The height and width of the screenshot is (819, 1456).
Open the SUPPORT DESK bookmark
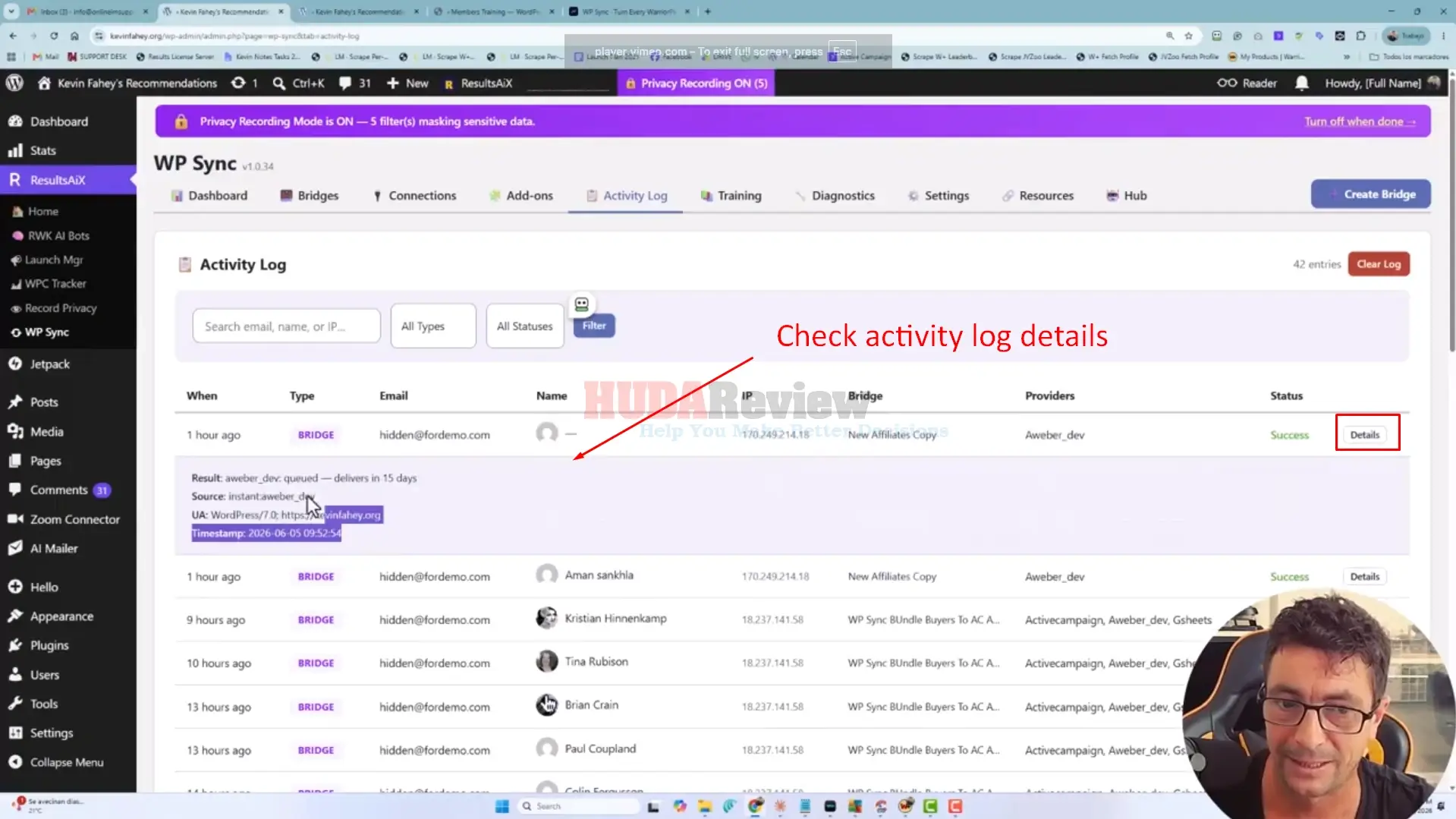[x=97, y=57]
